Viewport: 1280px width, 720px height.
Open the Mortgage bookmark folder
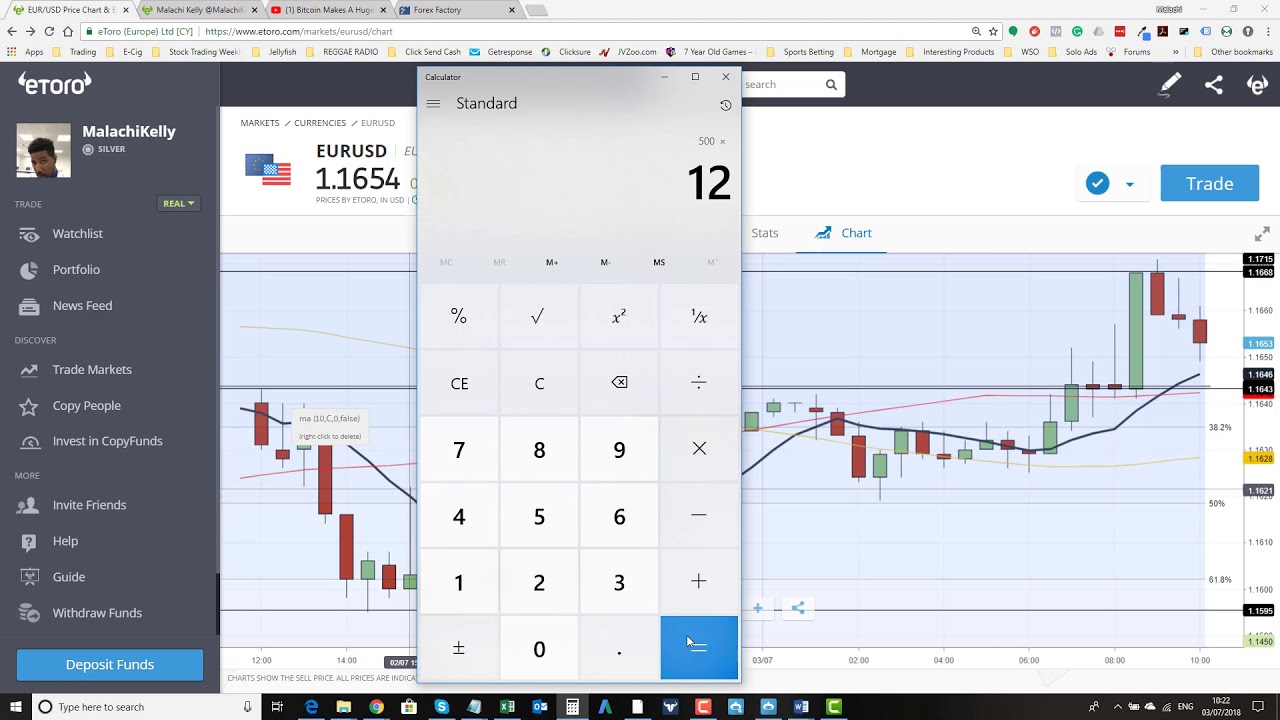point(870,52)
